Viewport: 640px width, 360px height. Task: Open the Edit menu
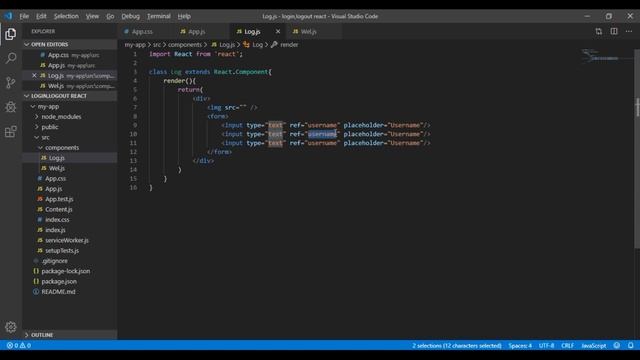(41, 16)
